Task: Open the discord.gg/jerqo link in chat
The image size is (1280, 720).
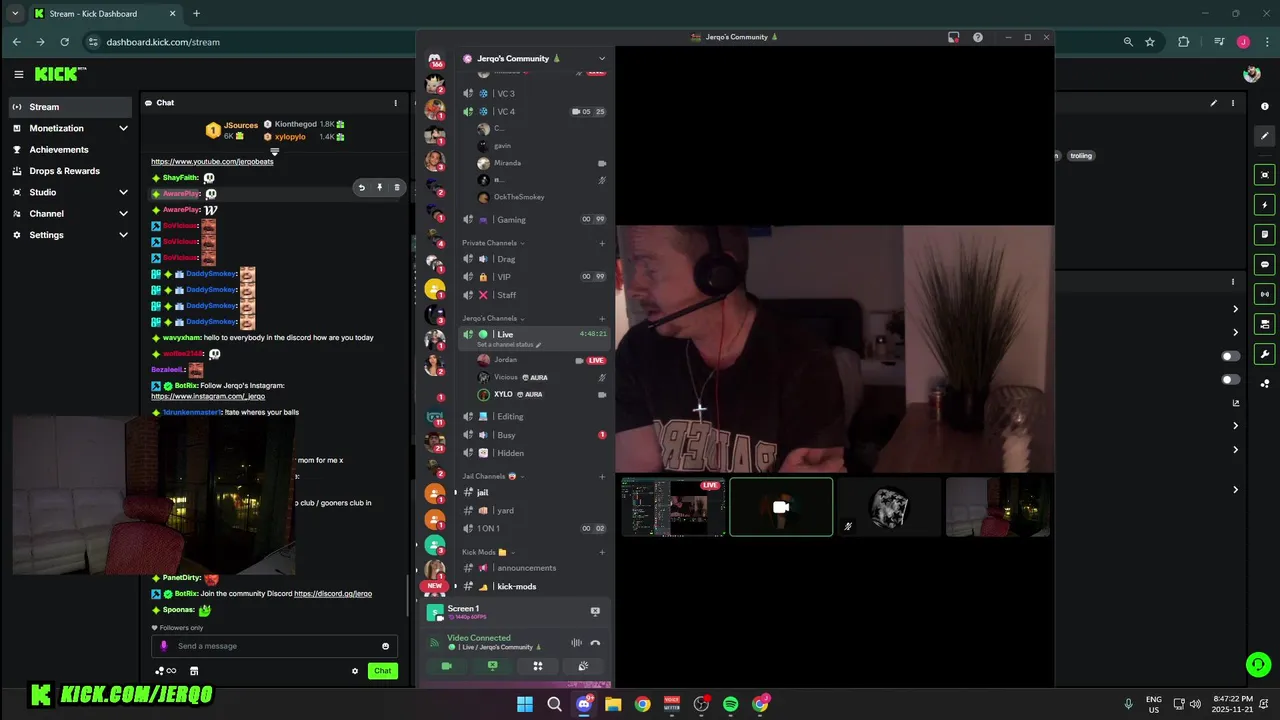Action: tap(333, 593)
